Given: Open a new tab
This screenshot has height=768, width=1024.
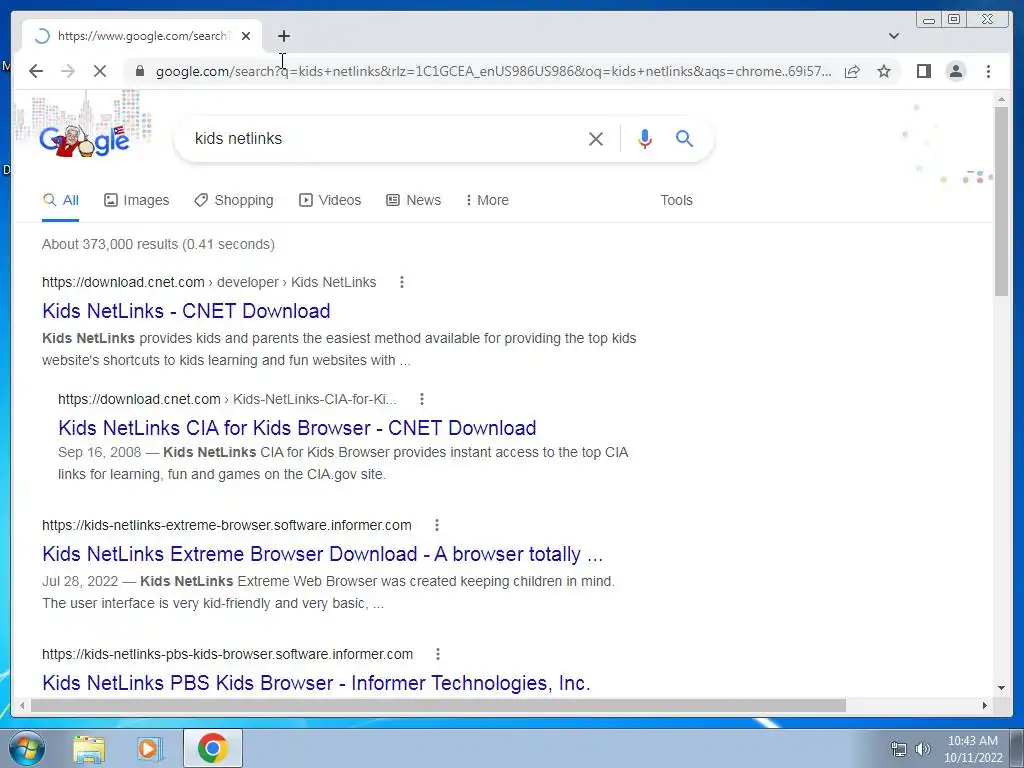Looking at the screenshot, I should pos(283,37).
